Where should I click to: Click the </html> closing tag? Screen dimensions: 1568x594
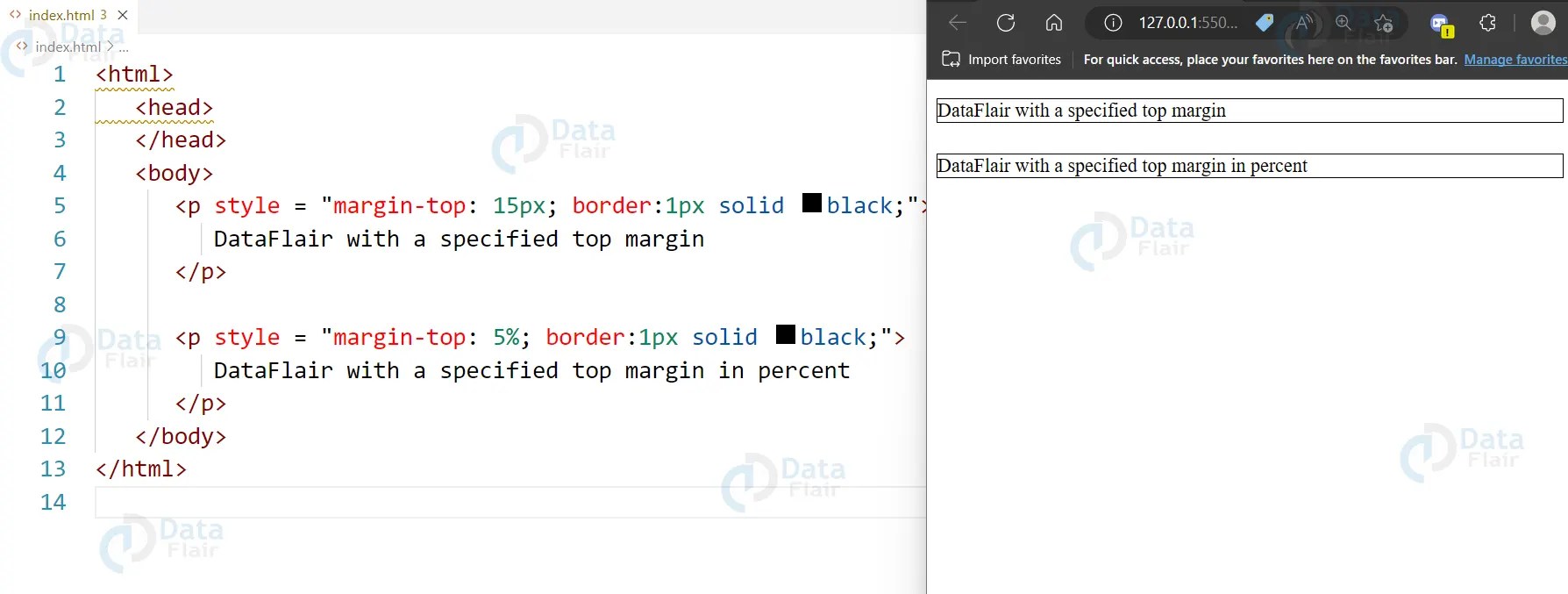pos(140,469)
